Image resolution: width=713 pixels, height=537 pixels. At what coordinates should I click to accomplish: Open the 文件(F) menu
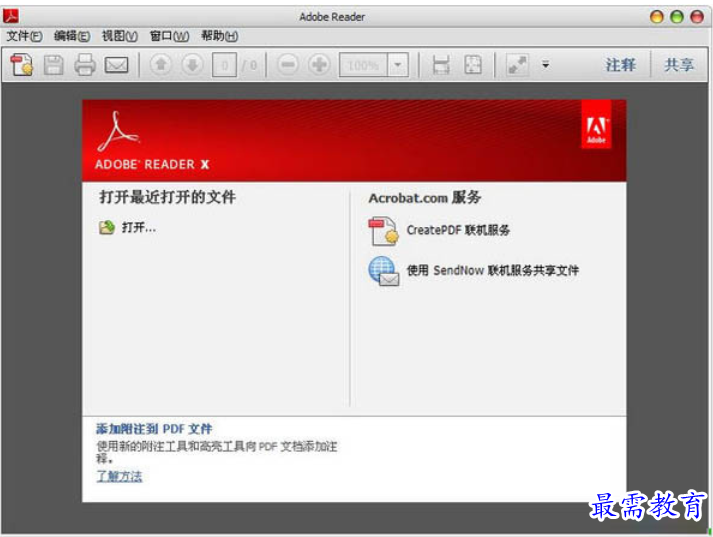24,36
